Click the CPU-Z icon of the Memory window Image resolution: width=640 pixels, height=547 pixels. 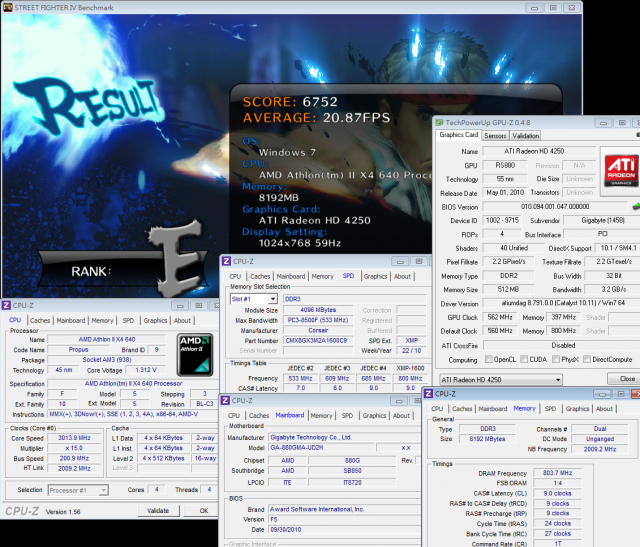pos(428,394)
